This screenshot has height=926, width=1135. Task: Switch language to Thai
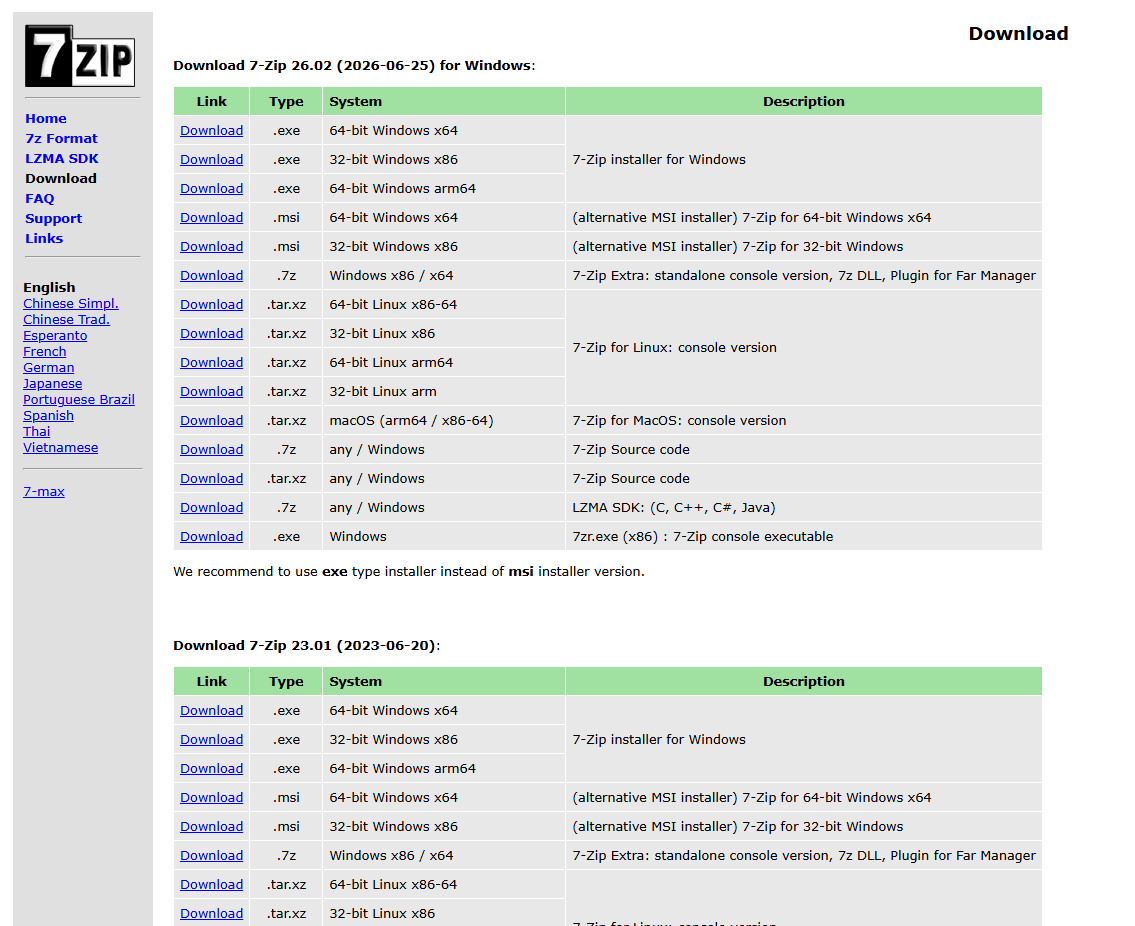coord(37,431)
